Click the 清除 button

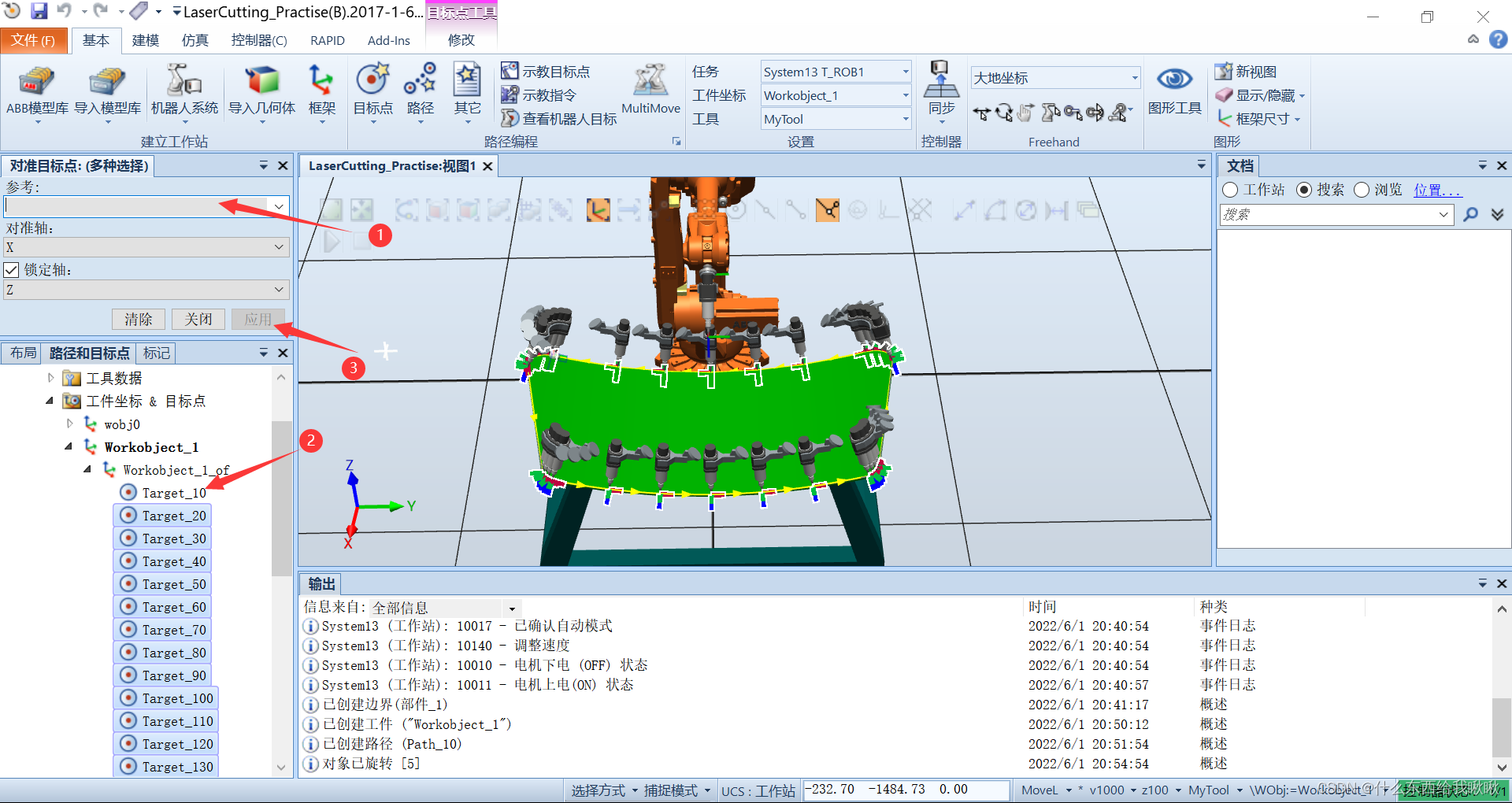point(138,319)
